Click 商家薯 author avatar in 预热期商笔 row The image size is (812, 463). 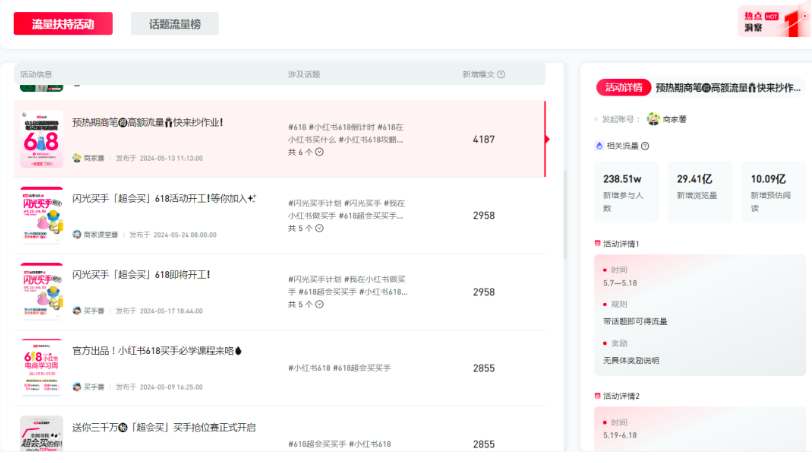(77, 158)
